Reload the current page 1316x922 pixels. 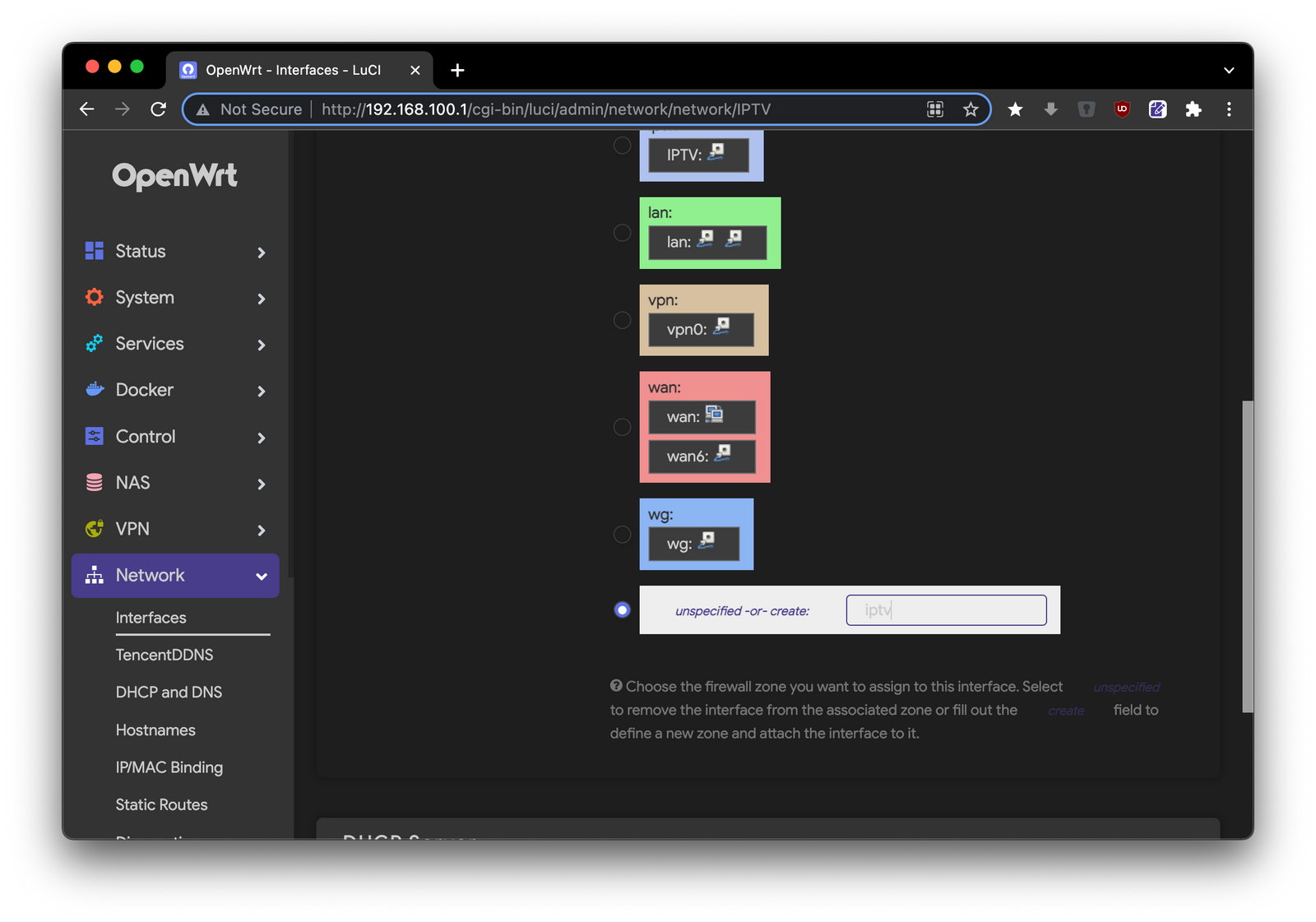click(x=159, y=109)
